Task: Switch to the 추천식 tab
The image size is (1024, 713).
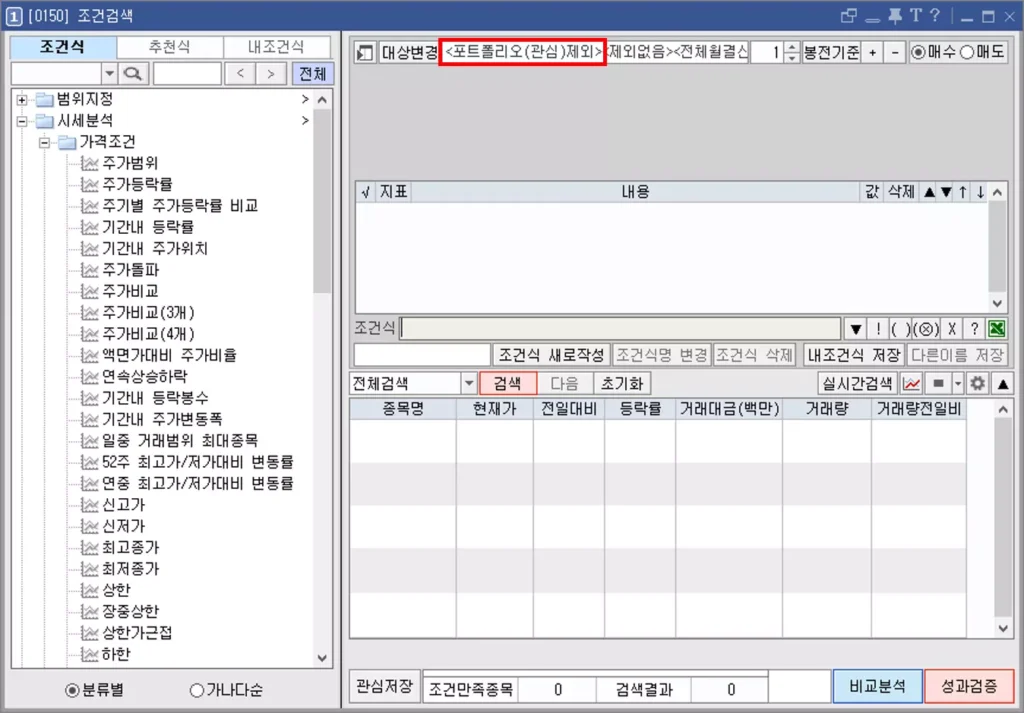Action: tap(169, 47)
